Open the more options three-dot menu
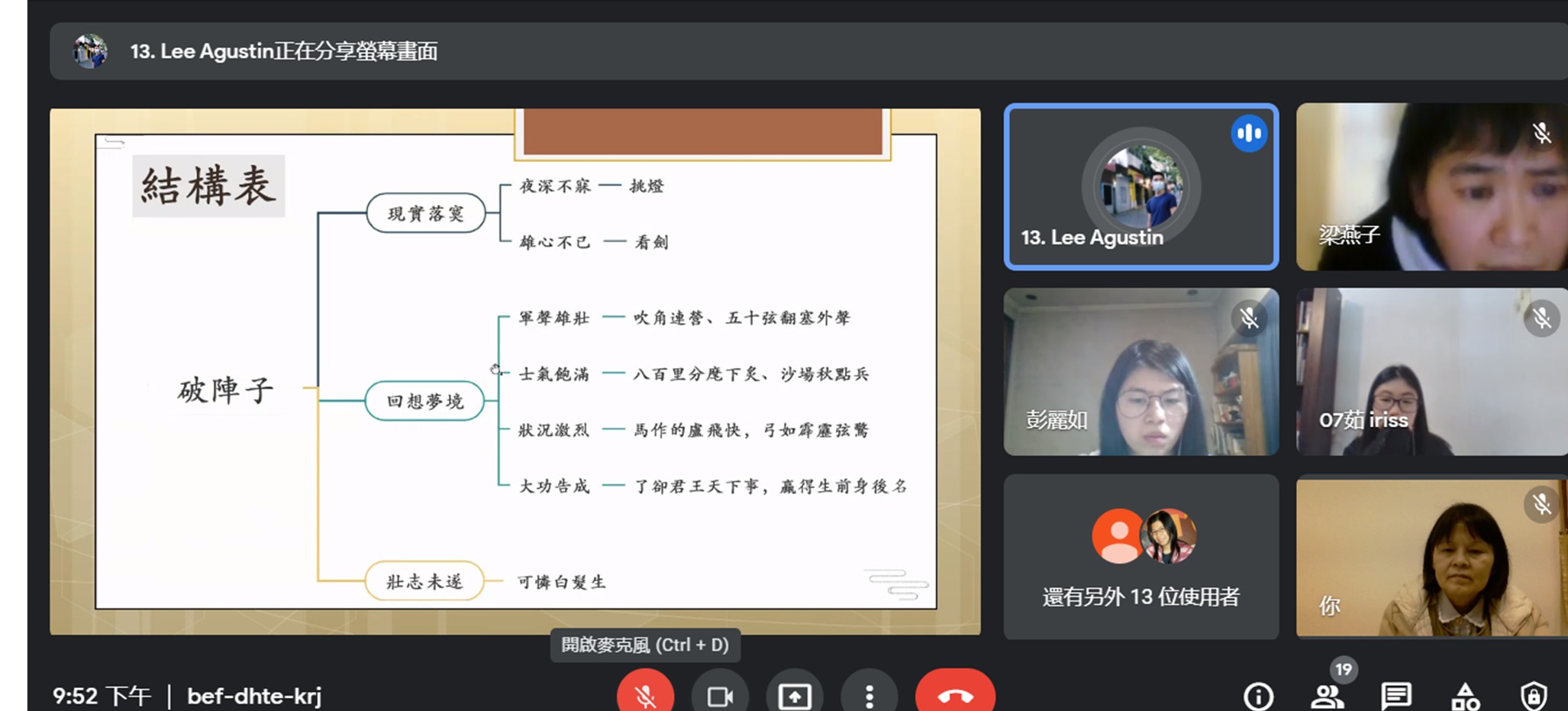Image resolution: width=1568 pixels, height=711 pixels. coord(869,696)
